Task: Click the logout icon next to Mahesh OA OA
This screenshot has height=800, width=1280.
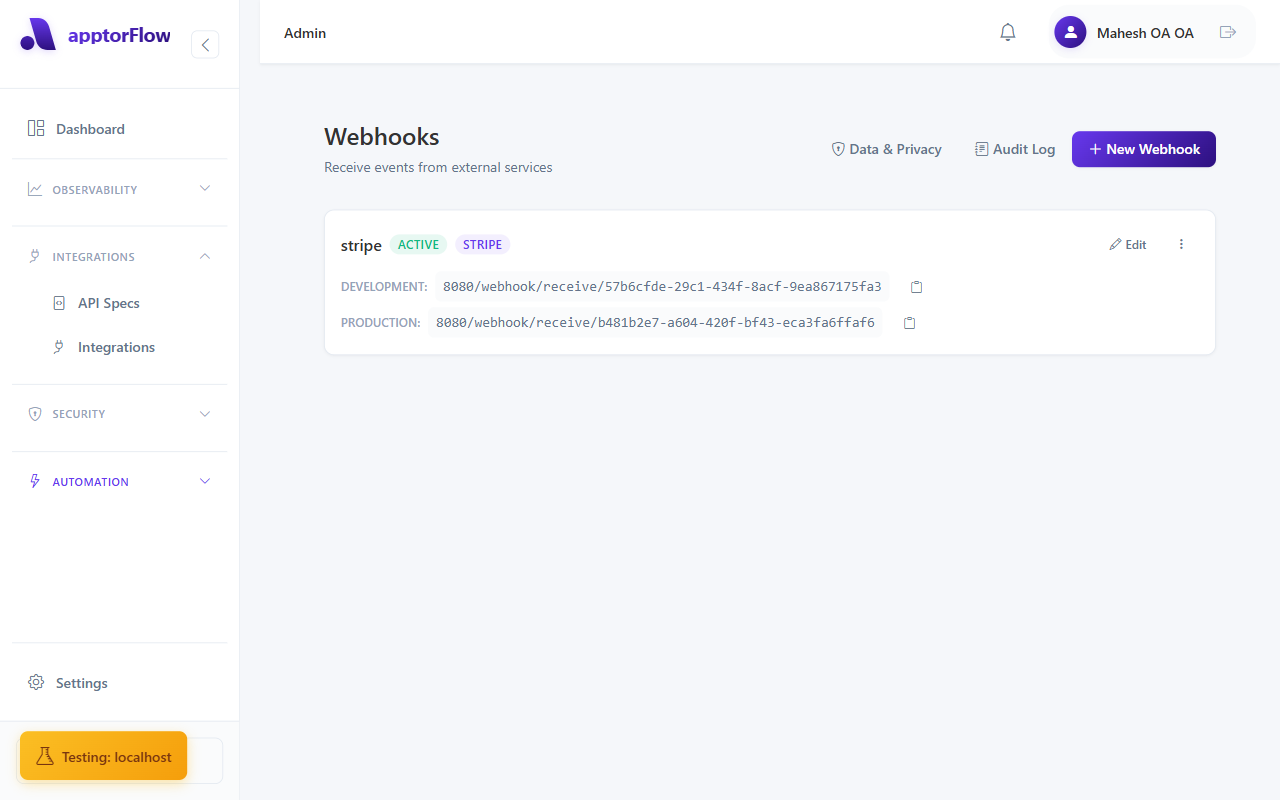Action: [x=1228, y=32]
